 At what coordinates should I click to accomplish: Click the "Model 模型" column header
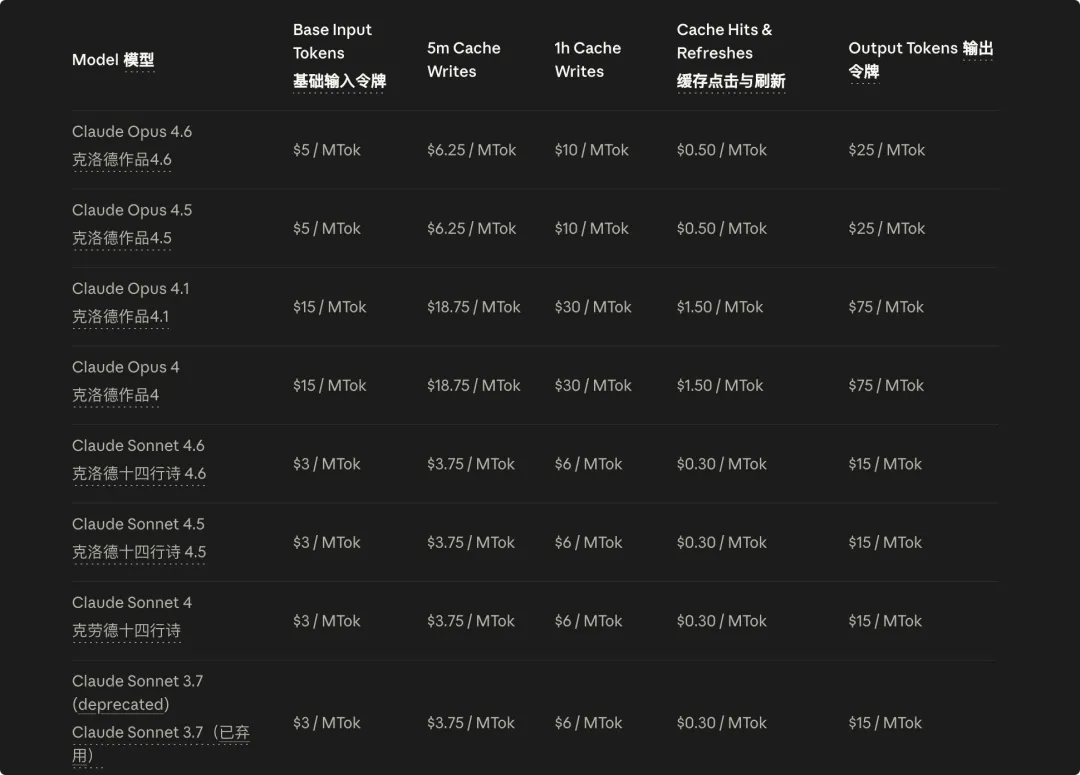click(x=113, y=60)
